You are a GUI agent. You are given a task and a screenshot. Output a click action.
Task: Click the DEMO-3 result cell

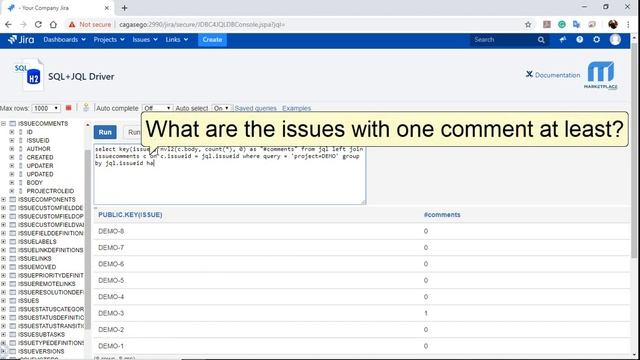[111, 313]
